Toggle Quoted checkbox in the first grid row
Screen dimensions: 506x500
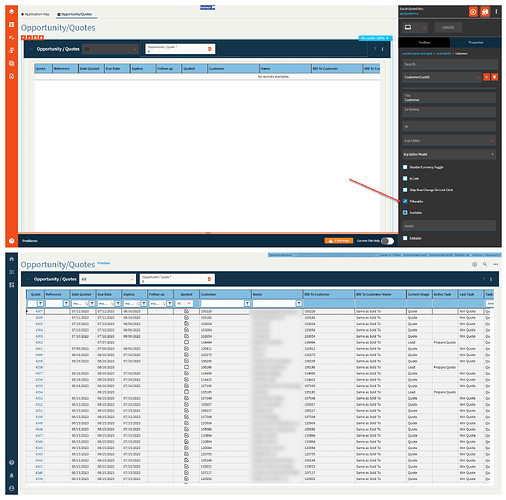[186, 311]
